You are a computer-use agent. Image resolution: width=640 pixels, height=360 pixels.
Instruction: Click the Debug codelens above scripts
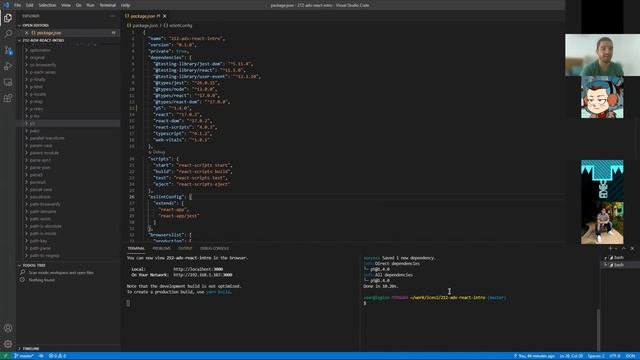(159, 152)
